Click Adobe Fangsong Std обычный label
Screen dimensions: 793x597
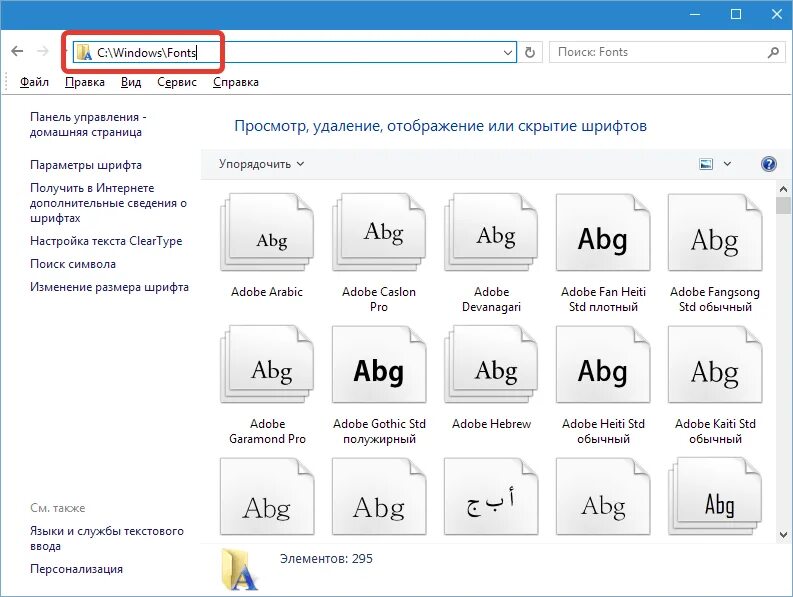(715, 299)
